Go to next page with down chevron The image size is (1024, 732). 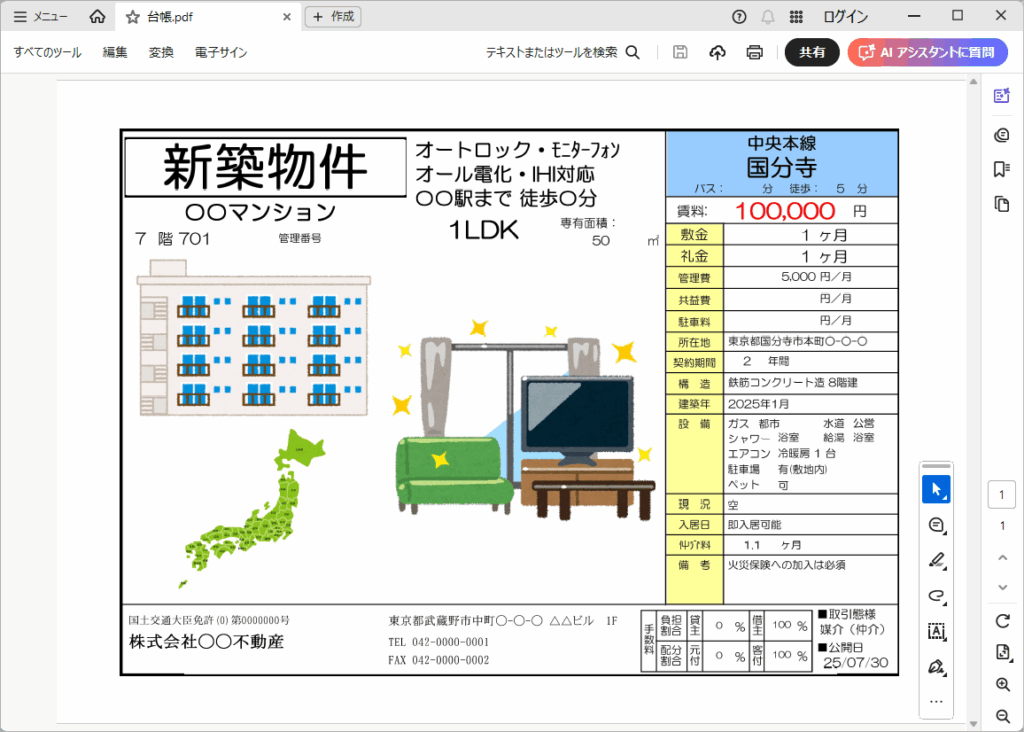click(x=1002, y=586)
